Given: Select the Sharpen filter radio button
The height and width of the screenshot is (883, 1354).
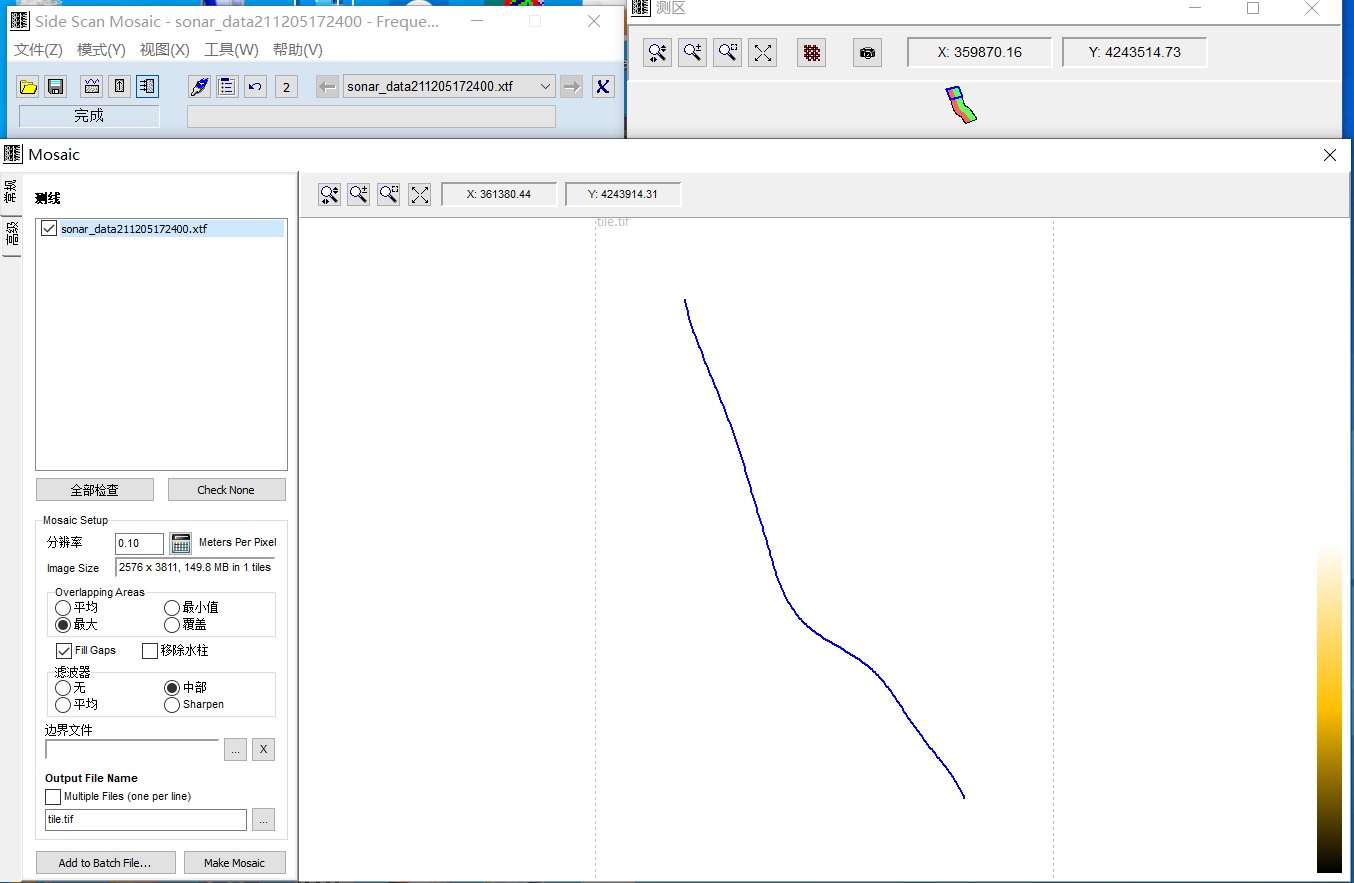Looking at the screenshot, I should click(x=172, y=705).
